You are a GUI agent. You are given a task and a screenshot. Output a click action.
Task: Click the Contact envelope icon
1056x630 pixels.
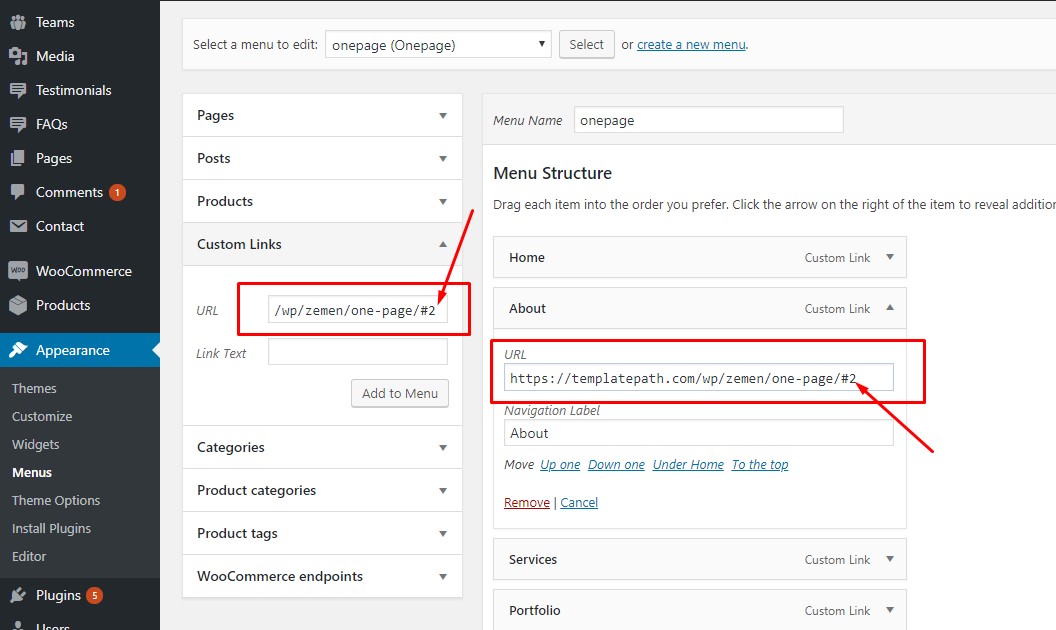17,226
